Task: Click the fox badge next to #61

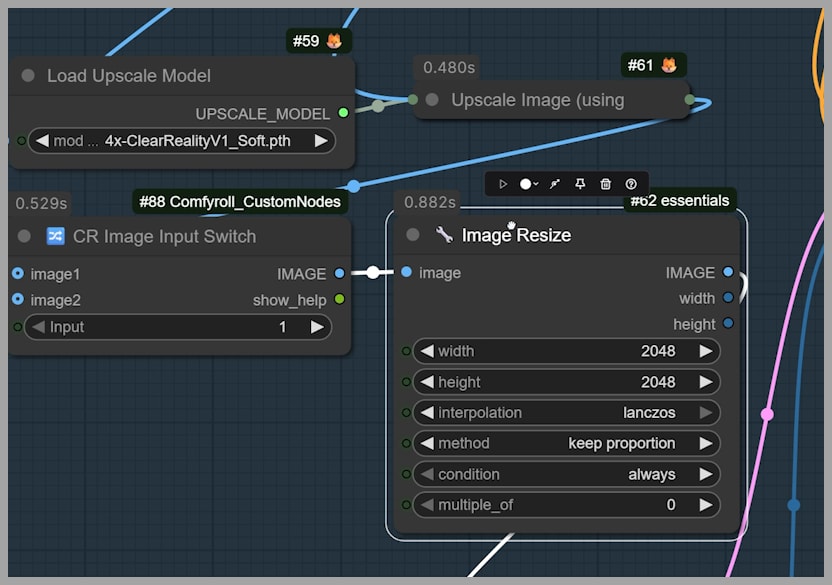Action: point(669,66)
